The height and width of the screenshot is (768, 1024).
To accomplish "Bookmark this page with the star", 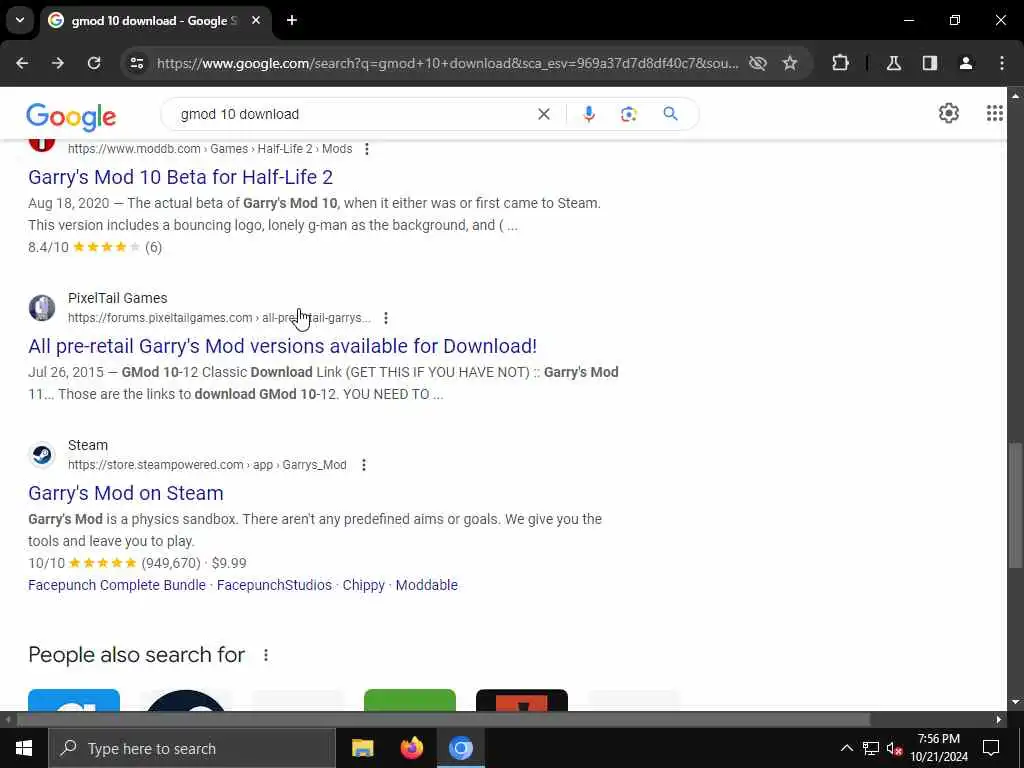I will [790, 63].
